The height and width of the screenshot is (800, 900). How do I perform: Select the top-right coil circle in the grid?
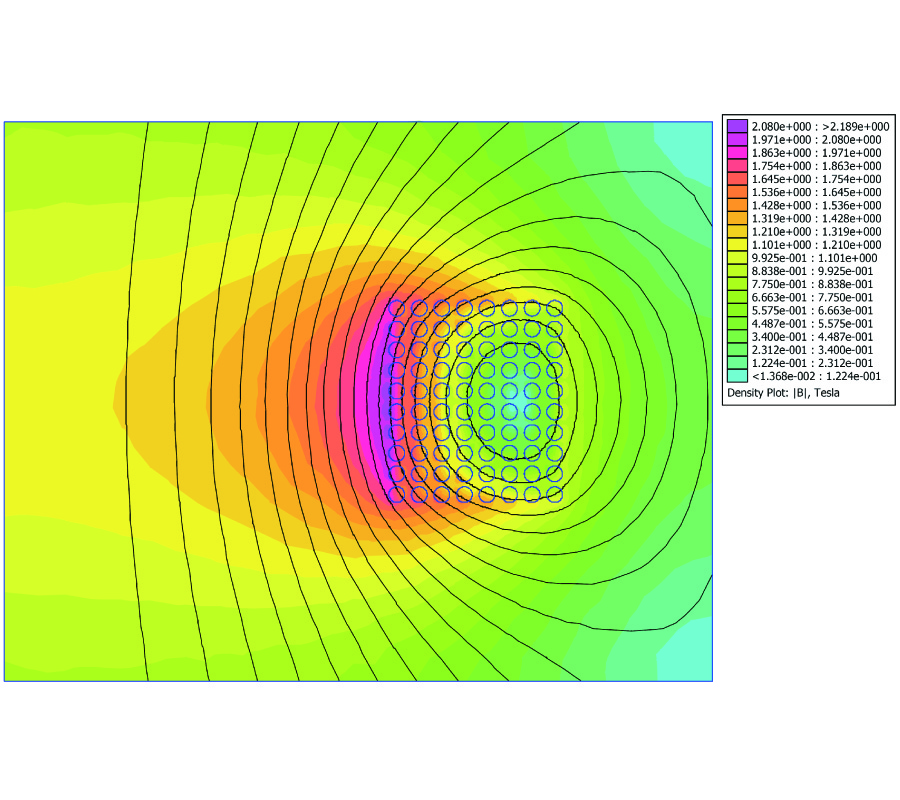click(x=554, y=307)
